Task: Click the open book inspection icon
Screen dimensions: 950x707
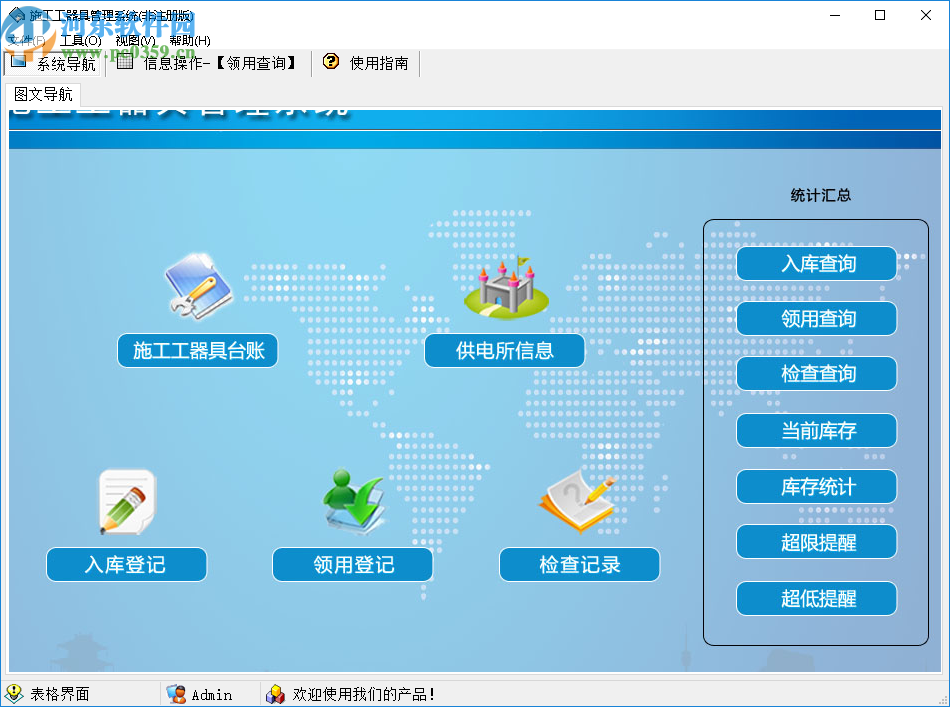Action: coord(578,502)
